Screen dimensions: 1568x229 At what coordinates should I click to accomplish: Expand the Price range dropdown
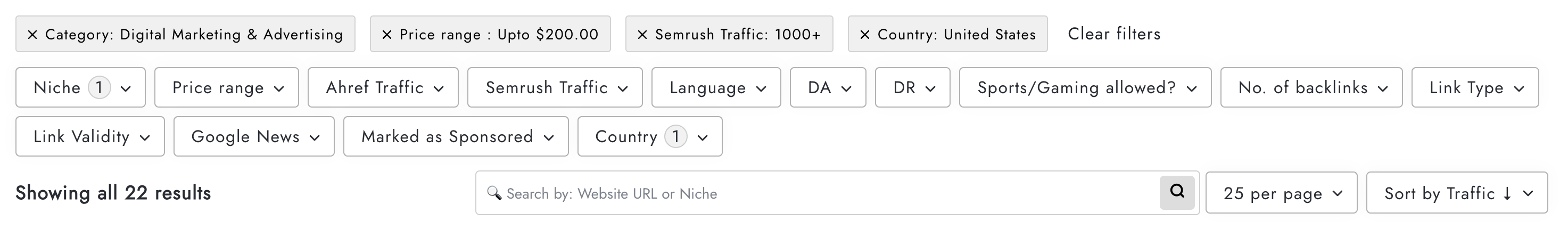(226, 88)
